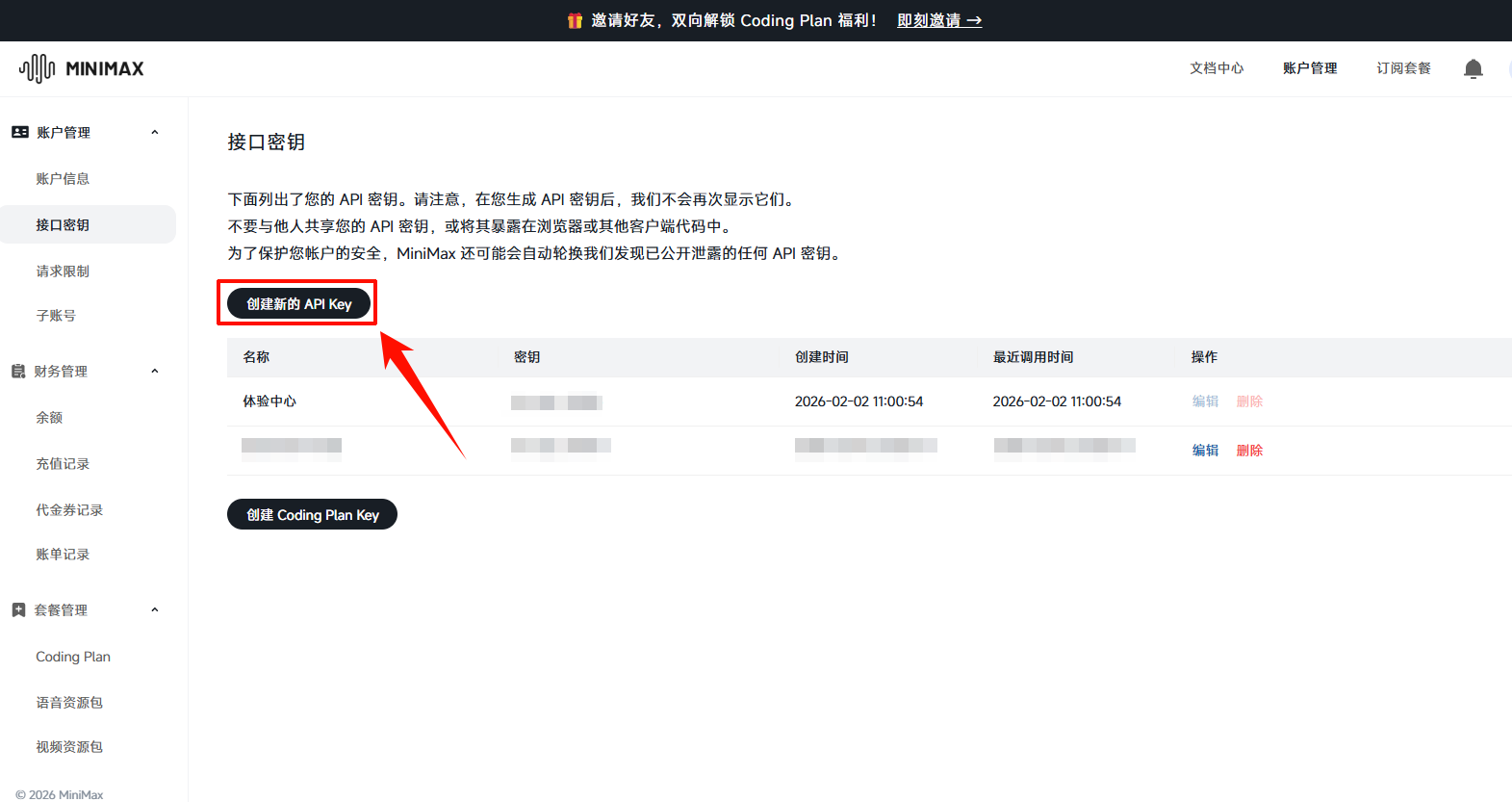Open 账户管理 in top navigation

coord(1310,68)
